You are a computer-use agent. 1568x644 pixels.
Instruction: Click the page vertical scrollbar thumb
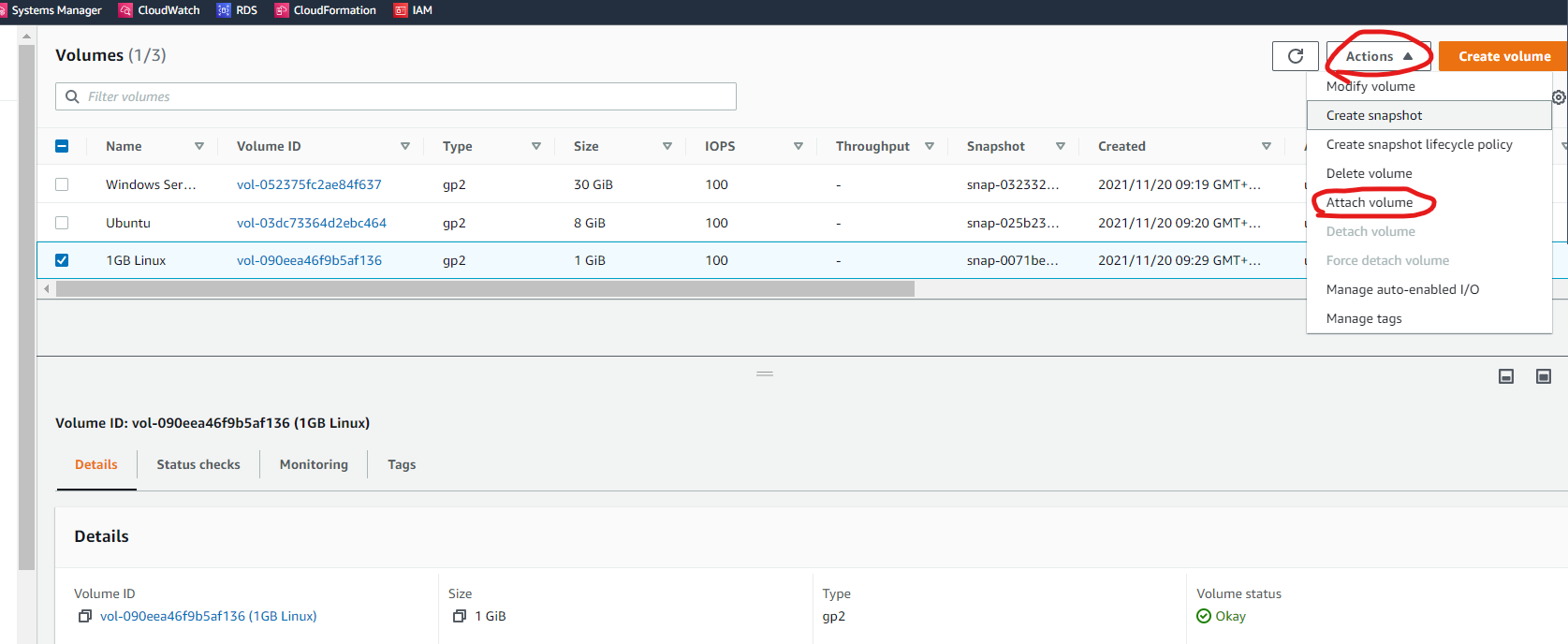26,307
